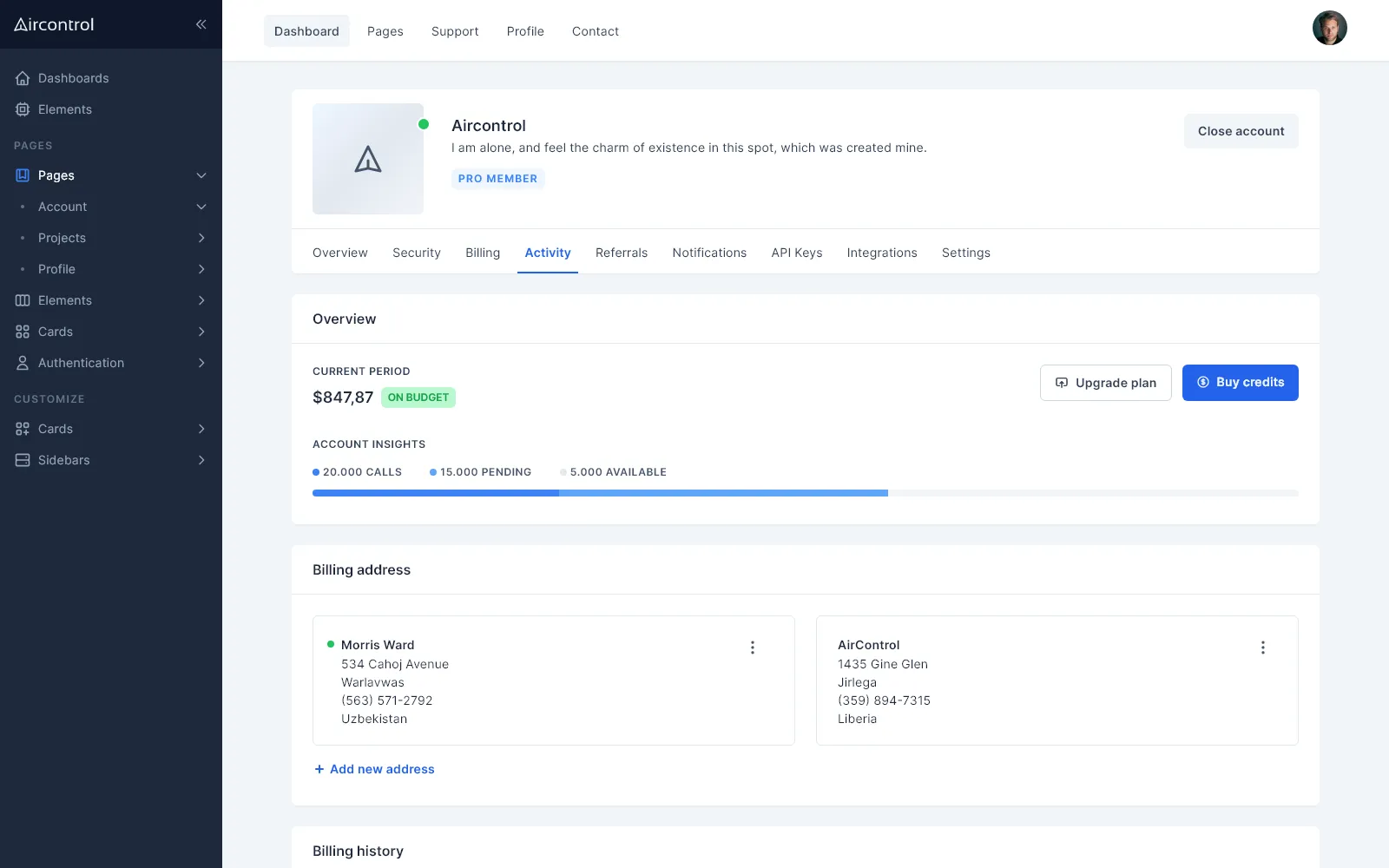Open the Contact top menu

pos(596,31)
